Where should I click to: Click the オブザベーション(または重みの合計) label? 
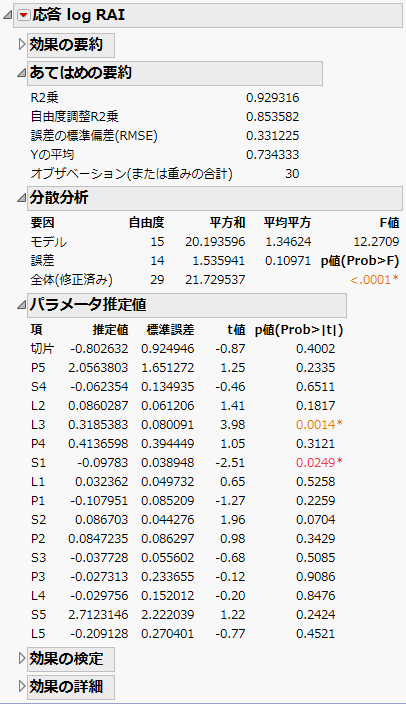[131, 174]
